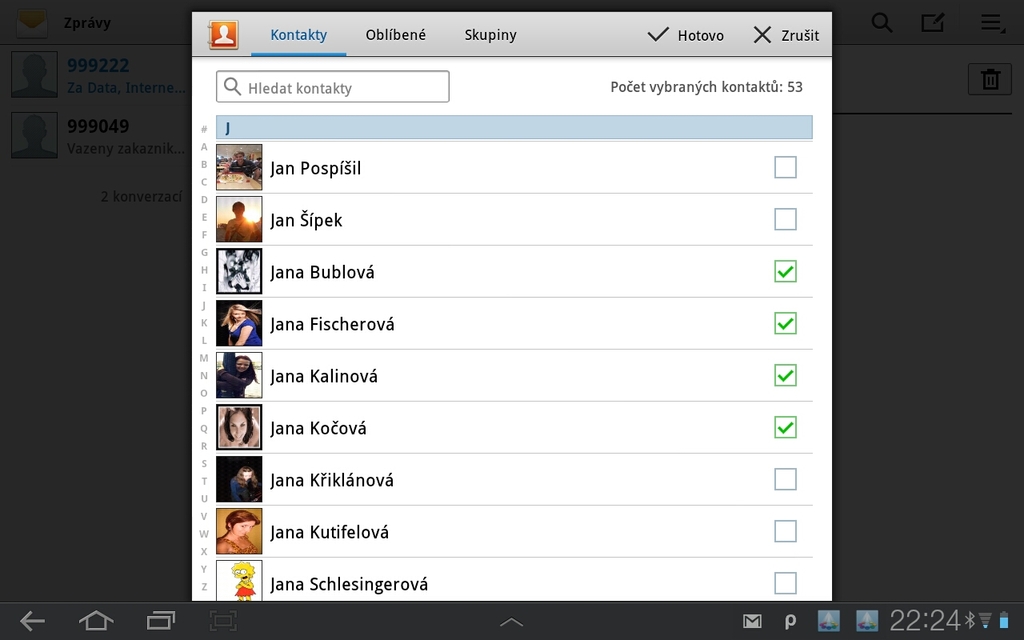
Task: Confirm selection with Hotovo
Action: (x=686, y=35)
